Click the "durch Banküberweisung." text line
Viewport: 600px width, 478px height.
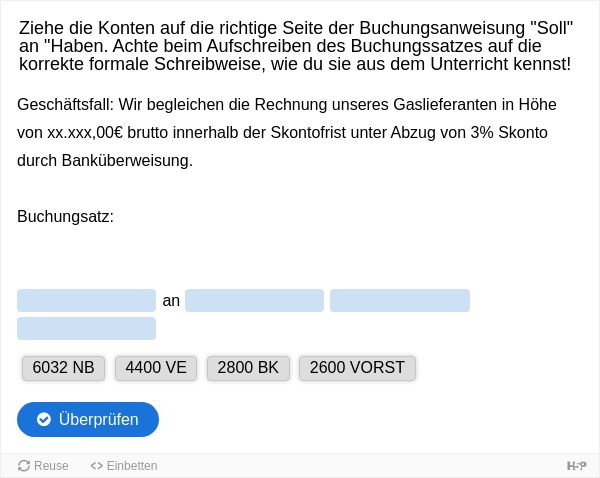click(105, 161)
